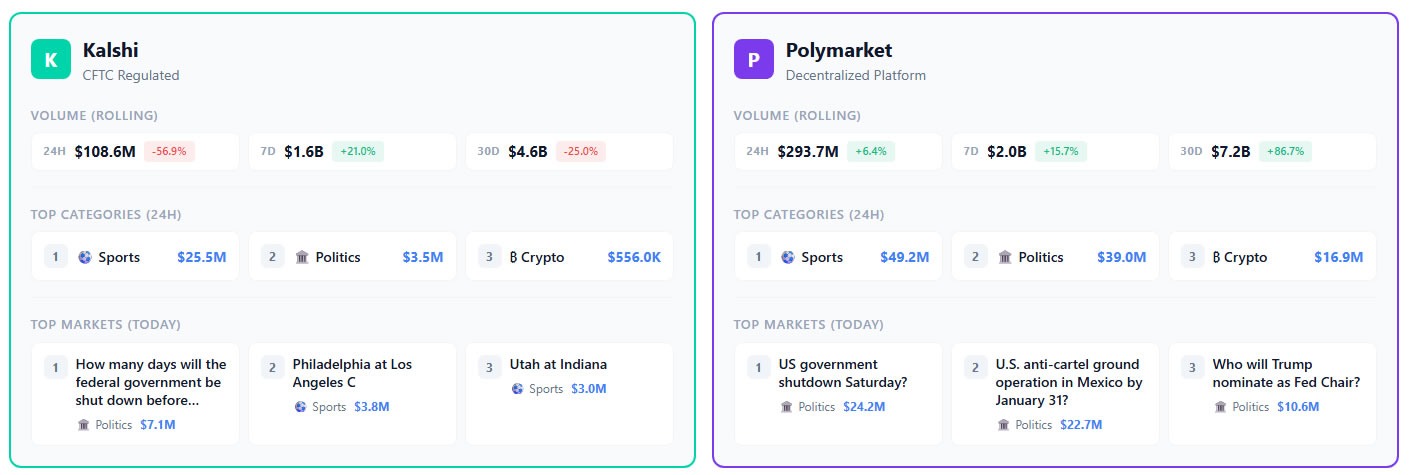Click Politics building icon in Polymarket categories

pos(1005,257)
